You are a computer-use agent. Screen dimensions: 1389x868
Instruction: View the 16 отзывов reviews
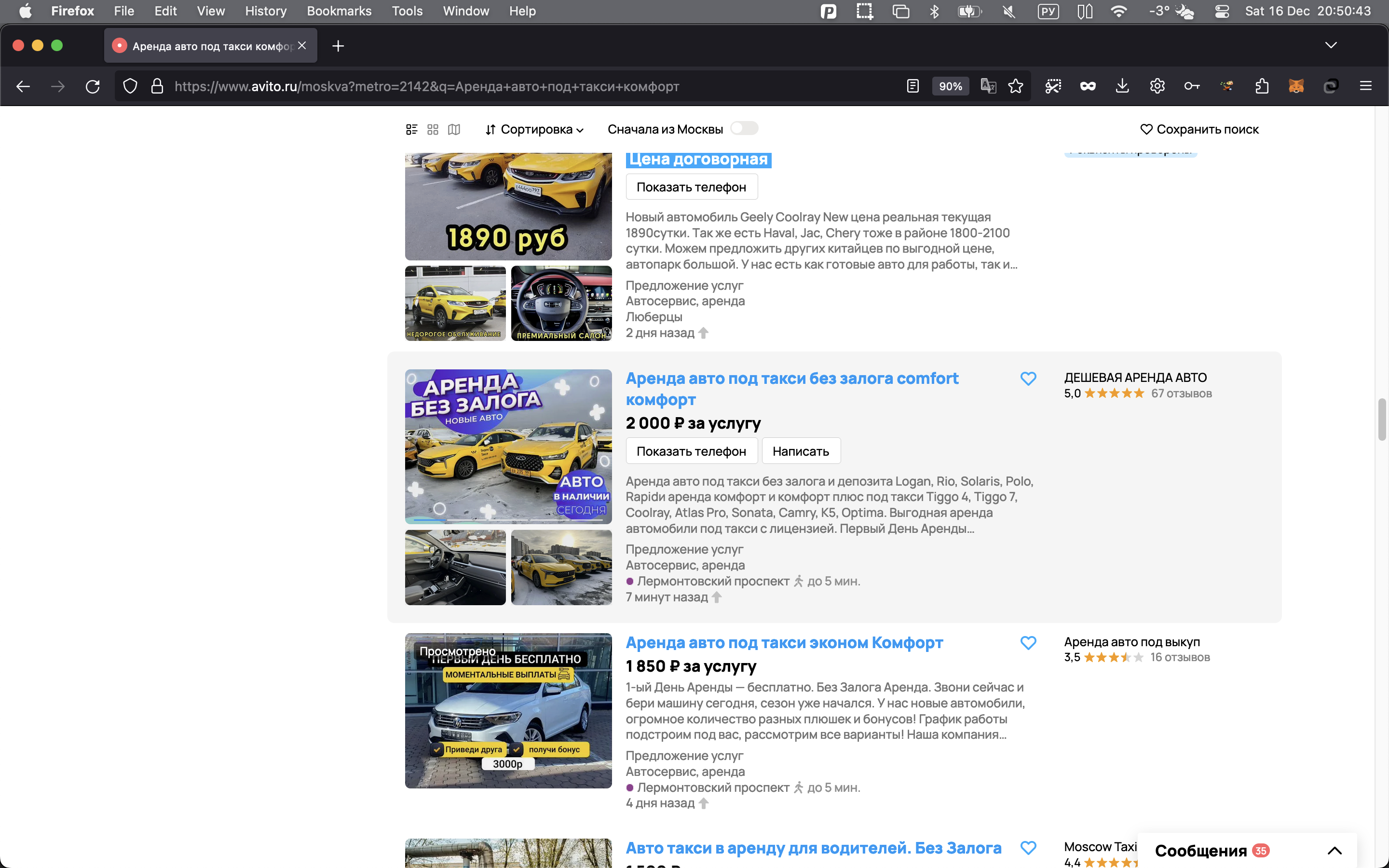[x=1180, y=657]
